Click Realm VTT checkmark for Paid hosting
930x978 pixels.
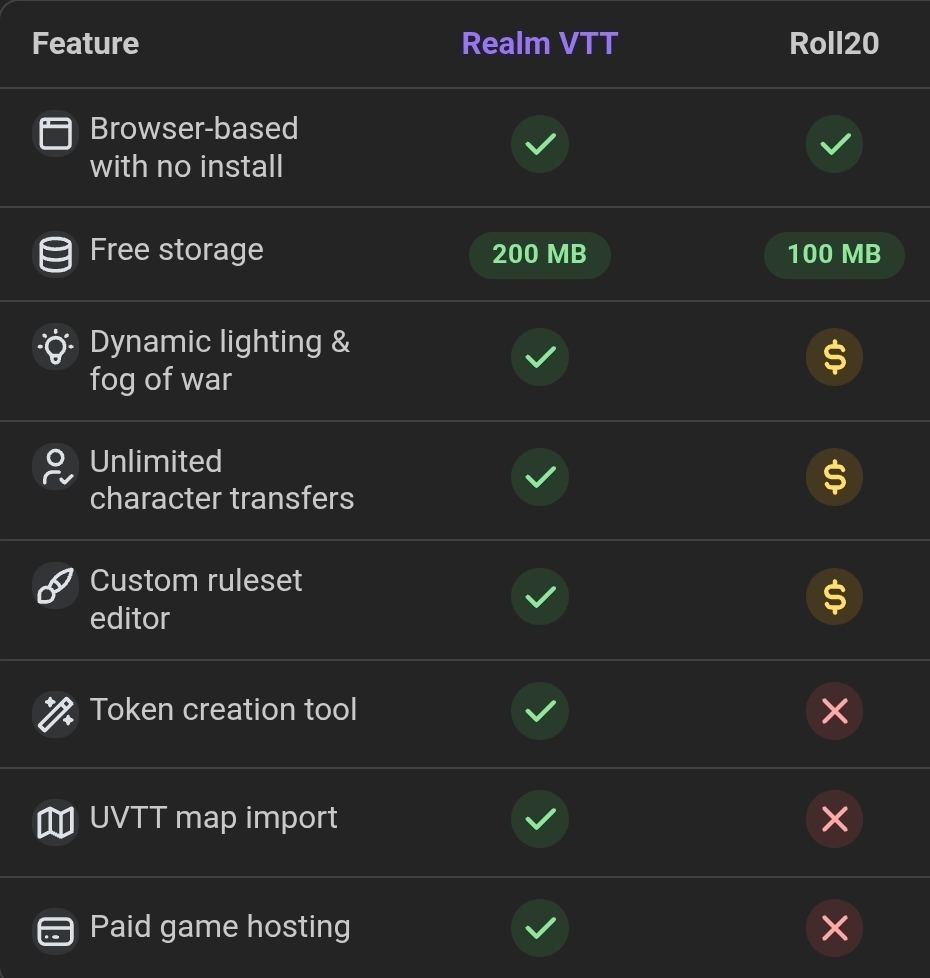[540, 928]
